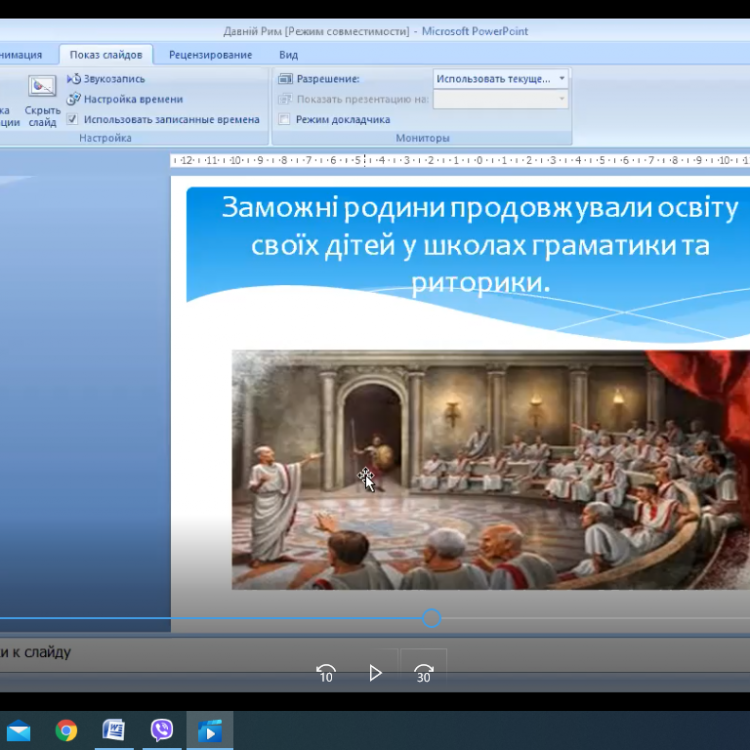This screenshot has width=750, height=750.
Task: Click the Мониторы group label
Action: [x=422, y=138]
